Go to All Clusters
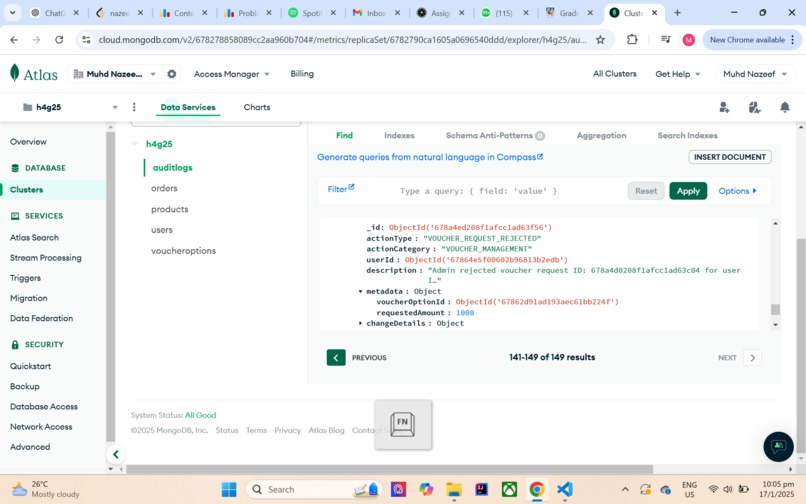 614,74
